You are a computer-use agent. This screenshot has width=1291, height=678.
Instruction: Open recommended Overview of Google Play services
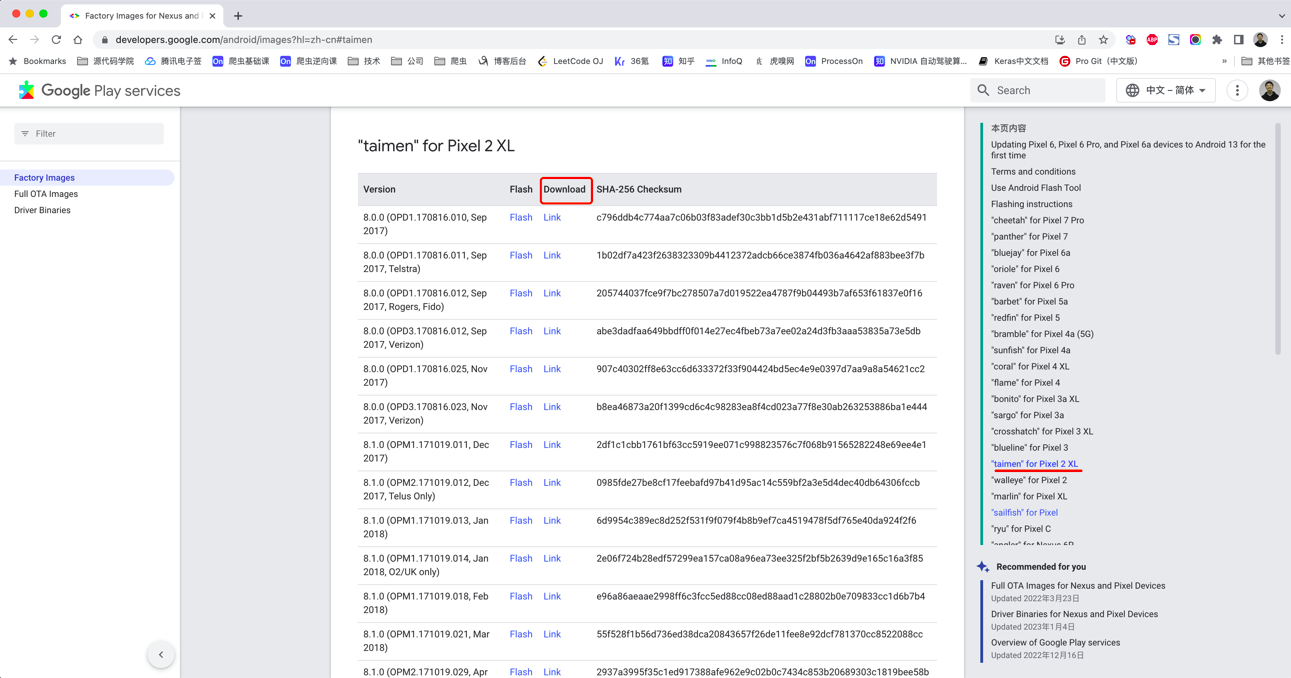(1055, 643)
